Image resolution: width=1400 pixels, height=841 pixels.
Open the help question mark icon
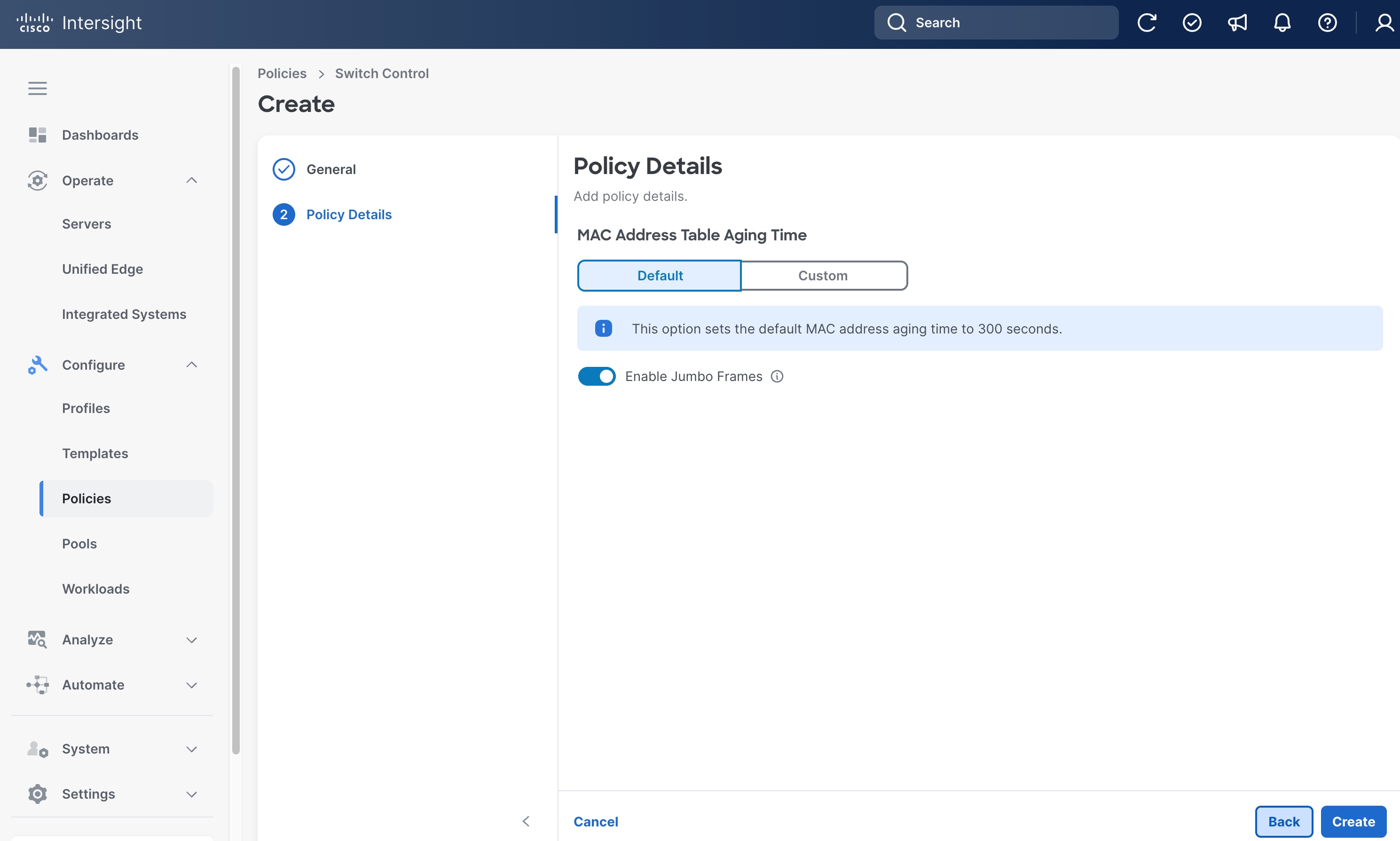coord(1328,23)
